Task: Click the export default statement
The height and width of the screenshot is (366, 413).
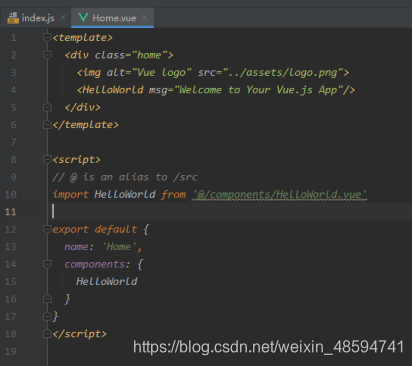Action: 95,229
